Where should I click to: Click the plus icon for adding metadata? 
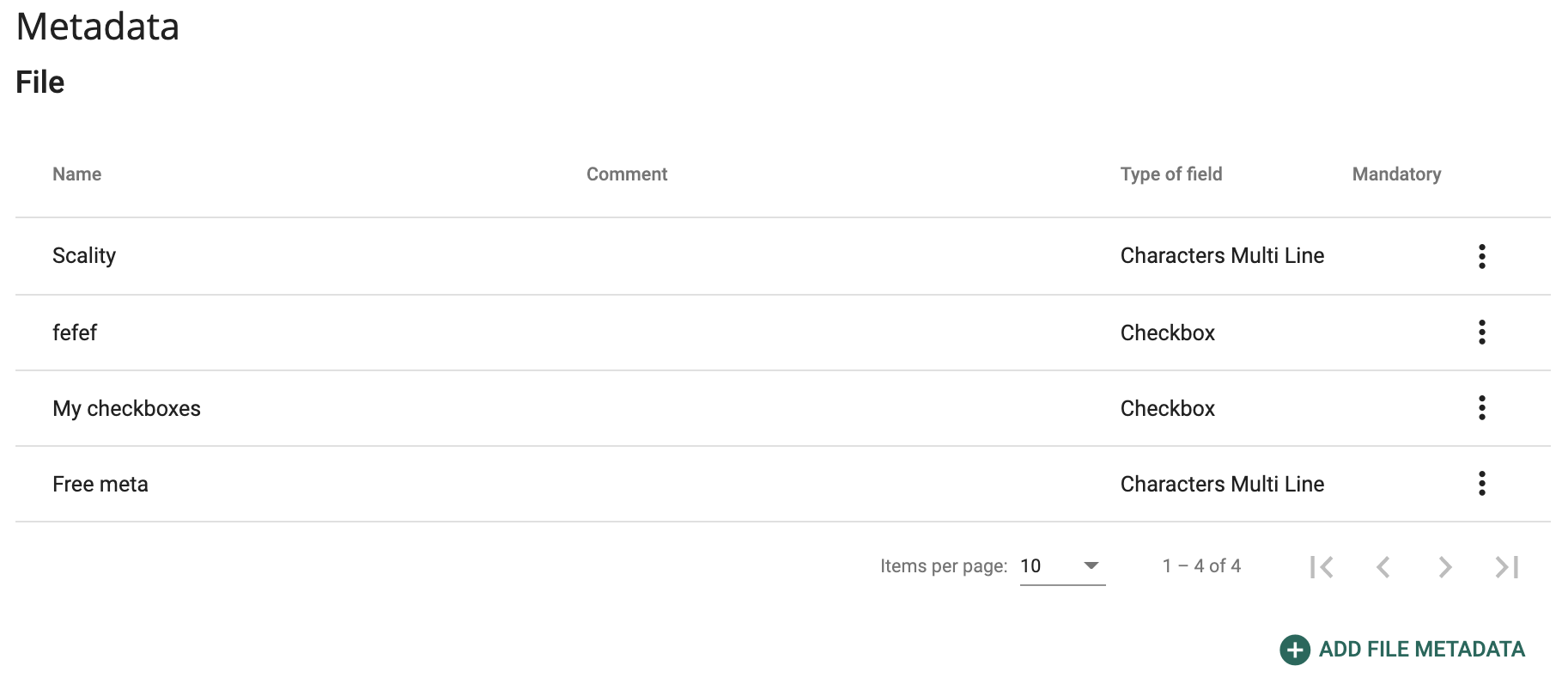[1295, 650]
